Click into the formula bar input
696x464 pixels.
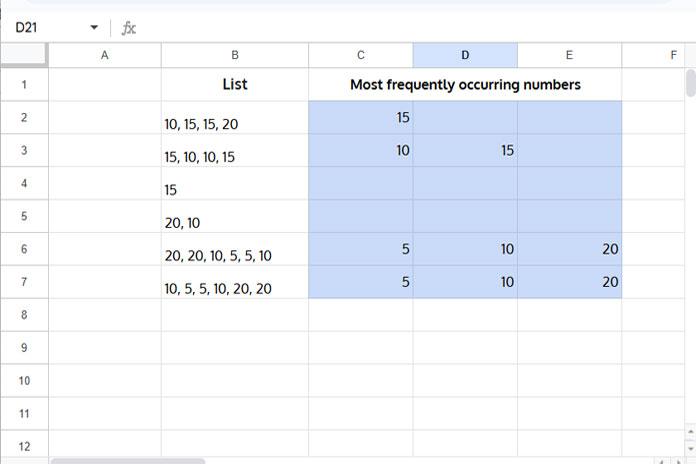[400, 28]
